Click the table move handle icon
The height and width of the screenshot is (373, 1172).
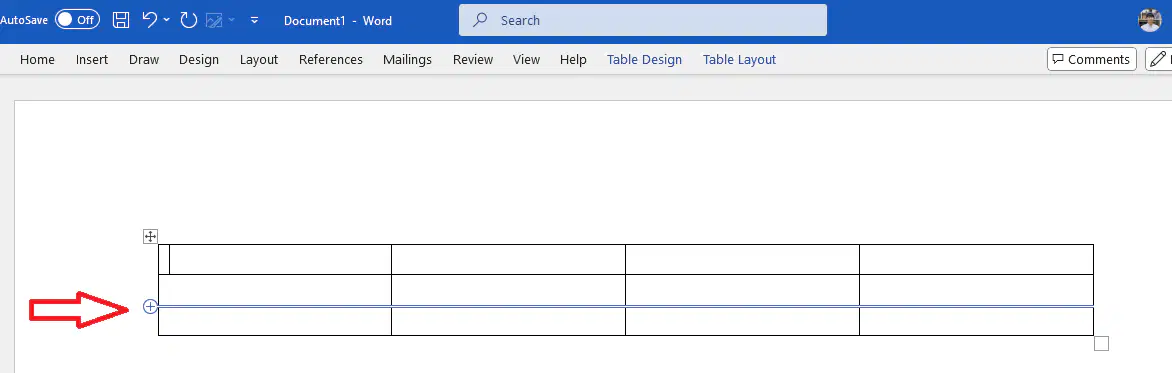[x=150, y=236]
